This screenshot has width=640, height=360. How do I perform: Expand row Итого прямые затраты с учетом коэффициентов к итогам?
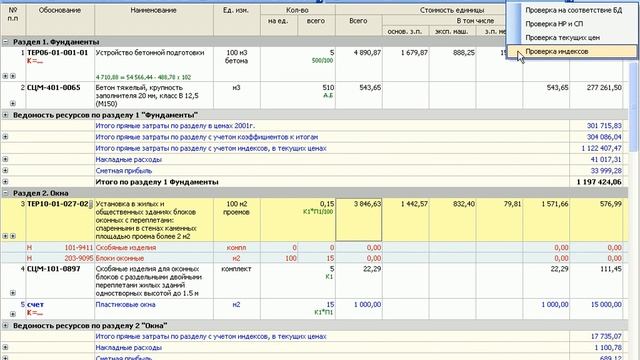tap(5, 137)
